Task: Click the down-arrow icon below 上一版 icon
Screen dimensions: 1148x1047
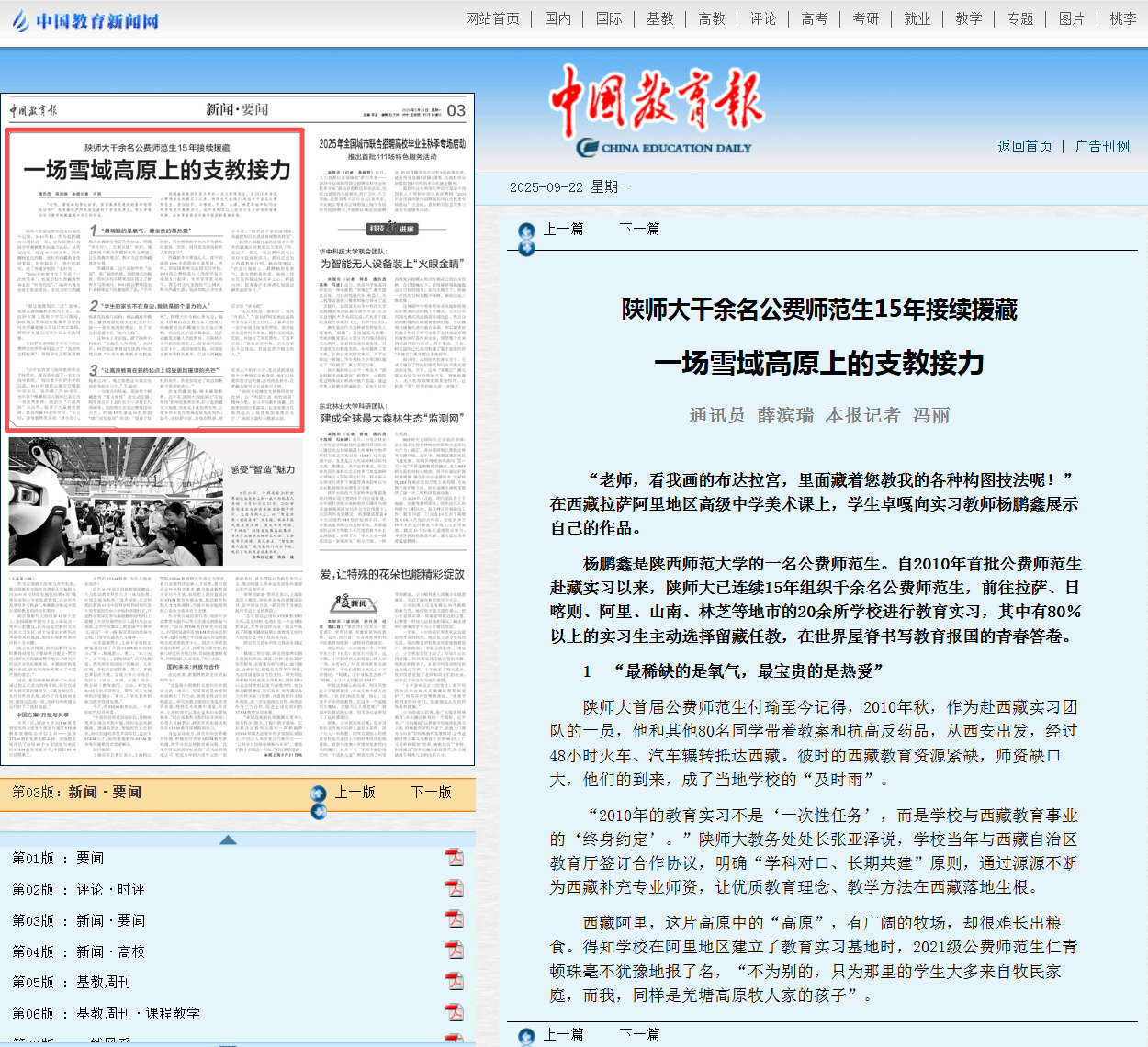Action: coord(319,811)
